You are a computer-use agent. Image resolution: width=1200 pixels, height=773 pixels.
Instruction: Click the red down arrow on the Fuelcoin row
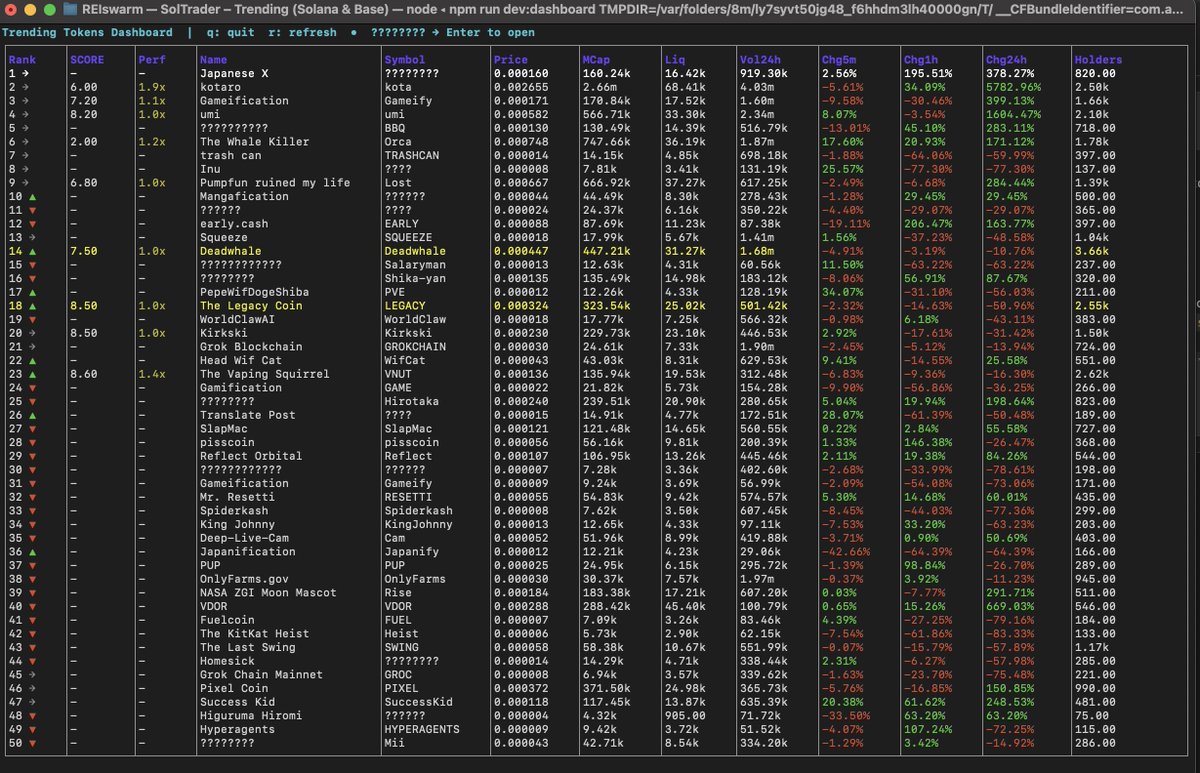click(x=33, y=620)
